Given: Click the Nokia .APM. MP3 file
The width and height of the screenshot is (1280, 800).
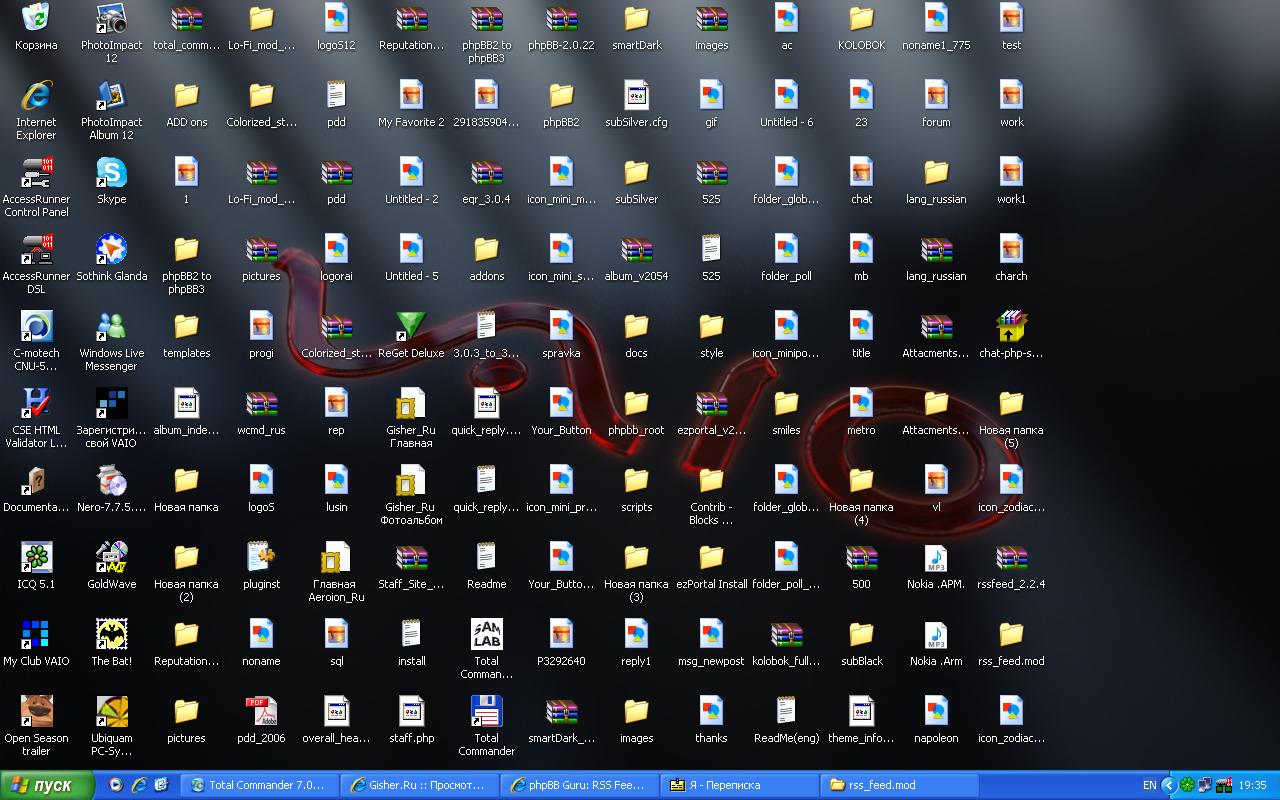Looking at the screenshot, I should tap(936, 559).
